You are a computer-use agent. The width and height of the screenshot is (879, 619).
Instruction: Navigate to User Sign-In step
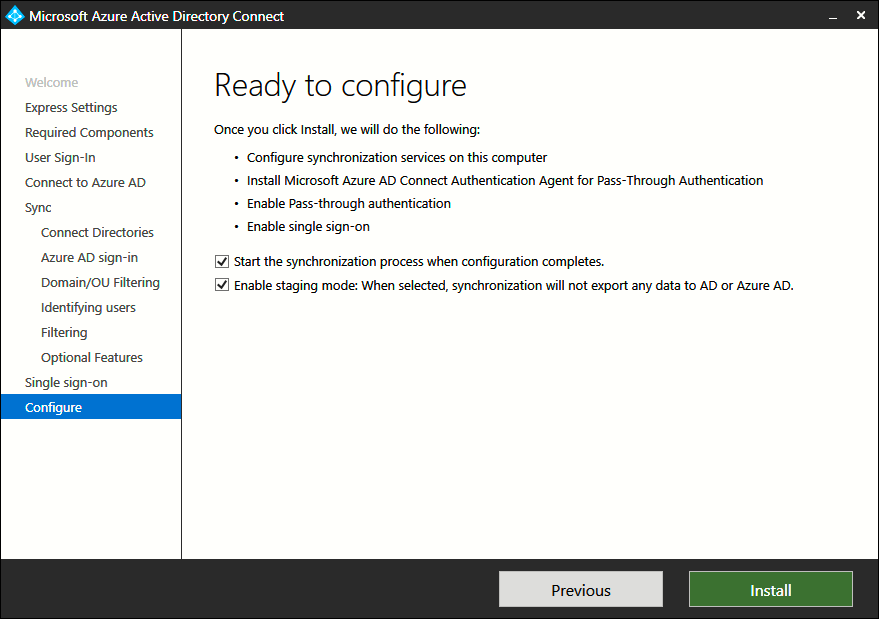click(x=60, y=158)
